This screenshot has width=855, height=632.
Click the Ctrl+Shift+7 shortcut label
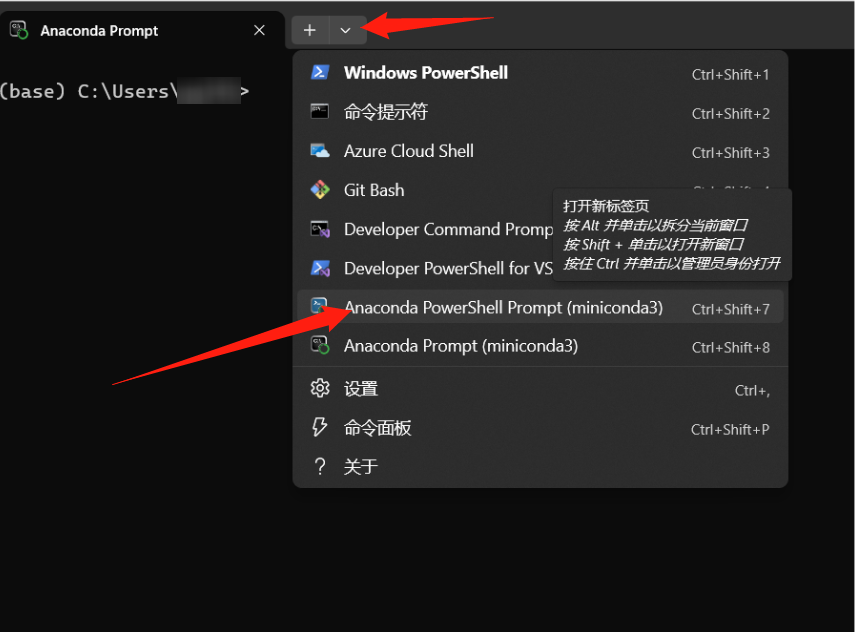tap(731, 310)
